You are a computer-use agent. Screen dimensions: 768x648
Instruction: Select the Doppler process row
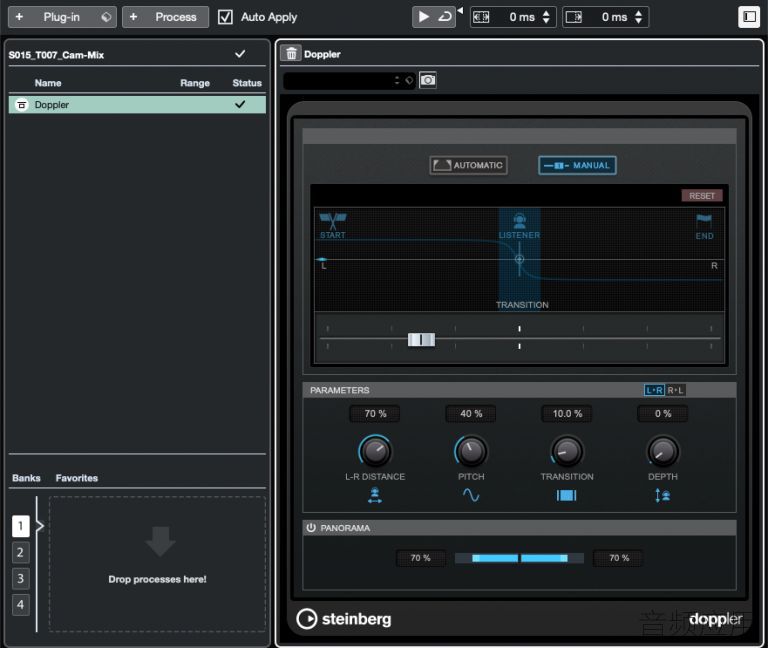(137, 105)
